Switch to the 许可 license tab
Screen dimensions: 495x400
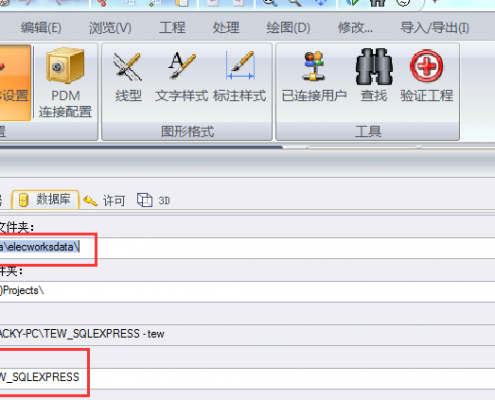104,200
